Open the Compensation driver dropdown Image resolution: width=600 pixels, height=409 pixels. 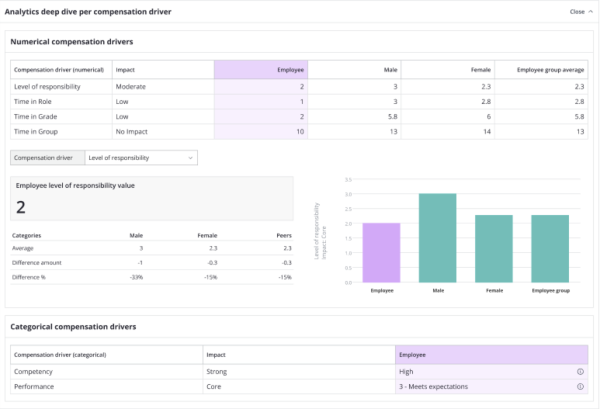click(x=140, y=157)
